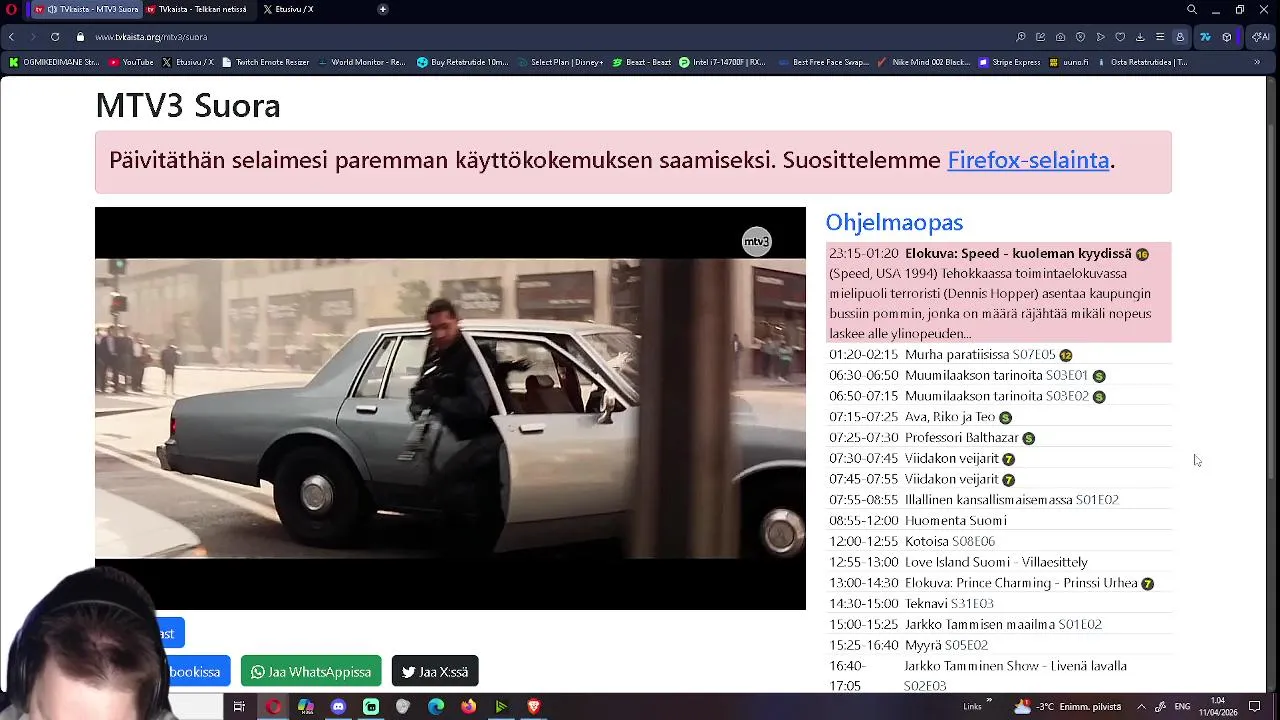The image size is (1280, 720).
Task: Click the Tv extension icon
Action: 1205,37
